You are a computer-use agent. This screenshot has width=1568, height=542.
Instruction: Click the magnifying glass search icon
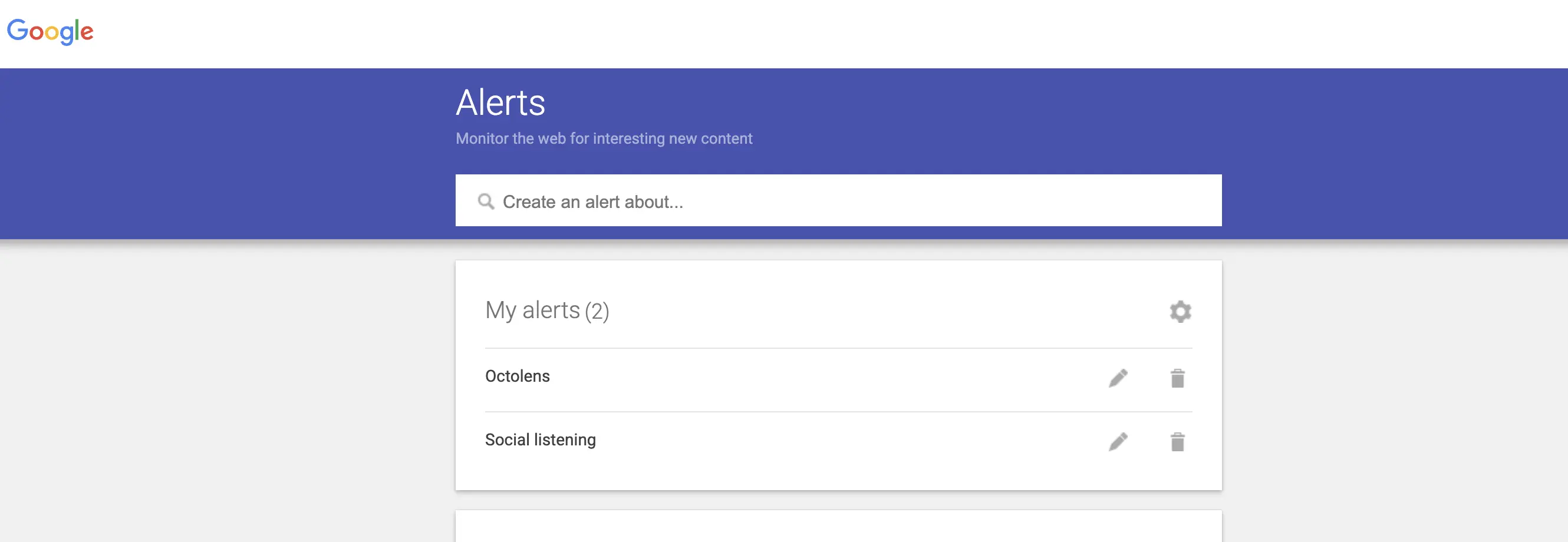coord(486,201)
